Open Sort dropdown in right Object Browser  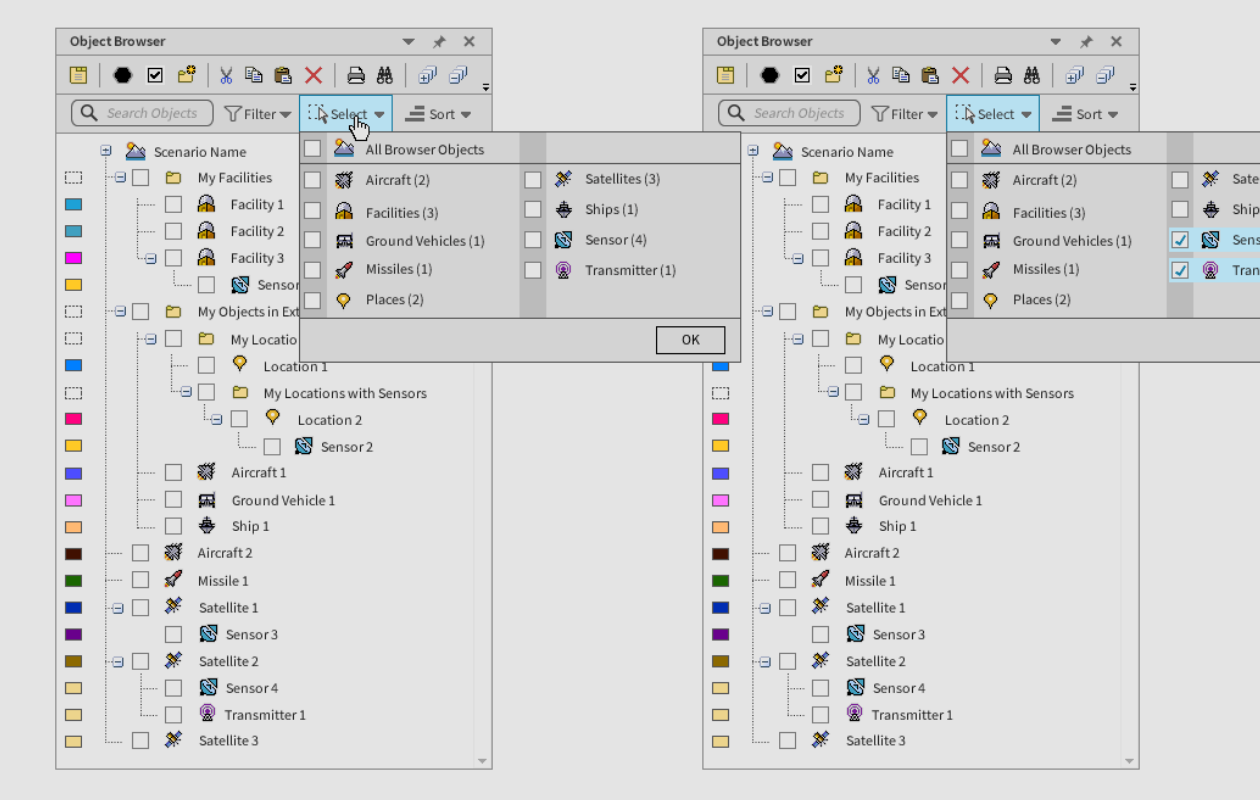(x=1085, y=114)
